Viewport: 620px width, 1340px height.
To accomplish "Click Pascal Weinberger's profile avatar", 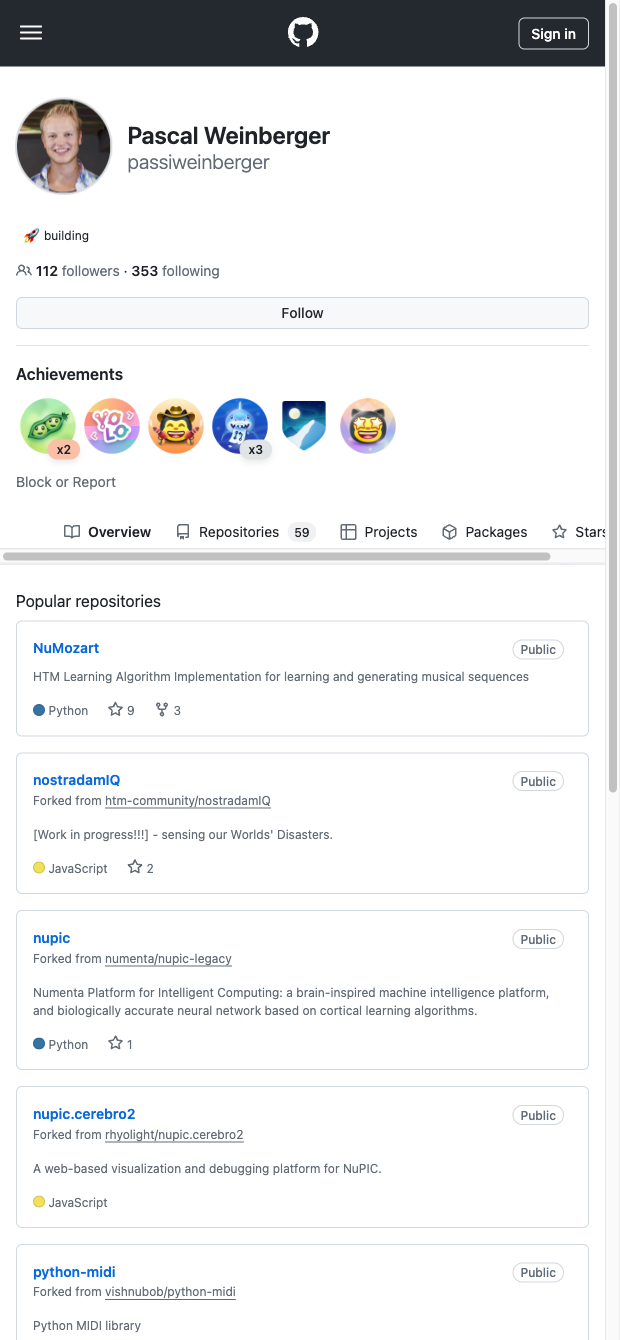I will [x=64, y=146].
